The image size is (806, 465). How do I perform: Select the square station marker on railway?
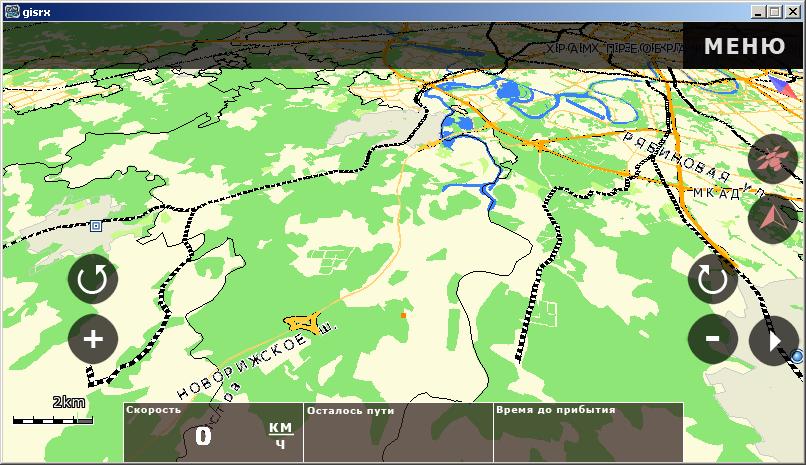96,226
